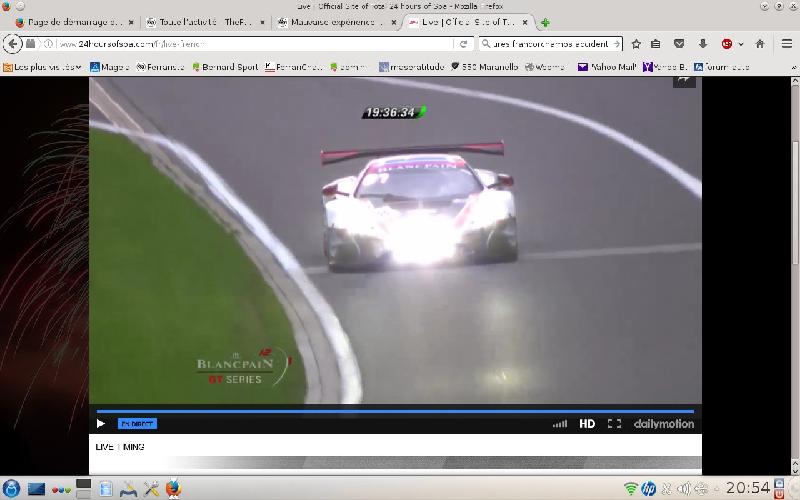Switch virtual desktop using the pager
Image resolution: width=800 pixels, height=500 pixels.
click(x=83, y=488)
